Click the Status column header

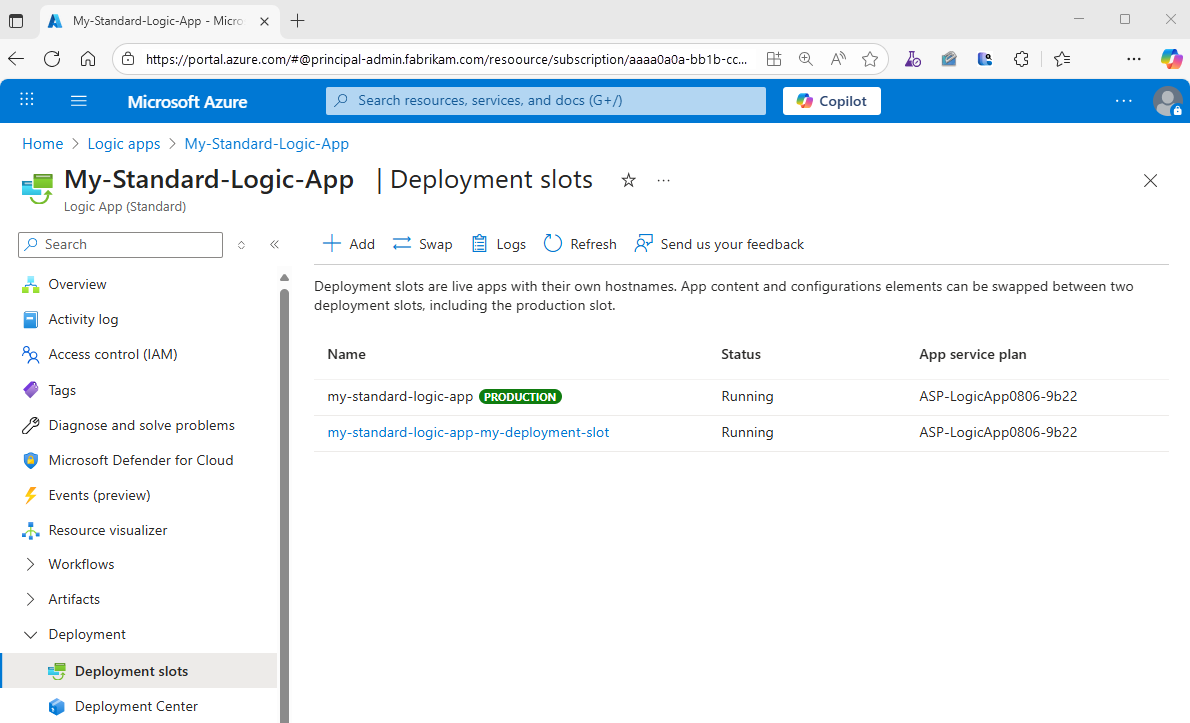(x=741, y=354)
